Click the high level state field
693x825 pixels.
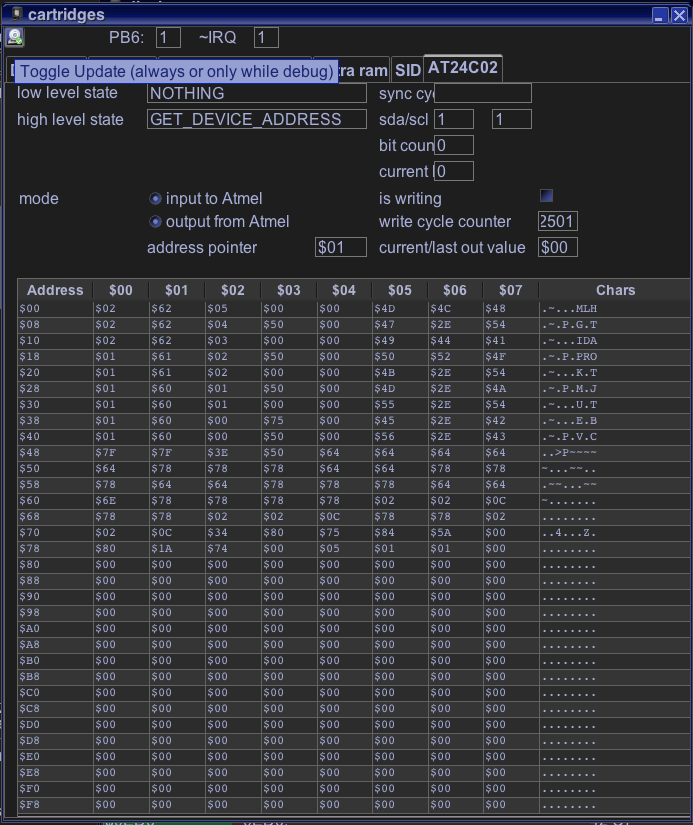[x=256, y=120]
